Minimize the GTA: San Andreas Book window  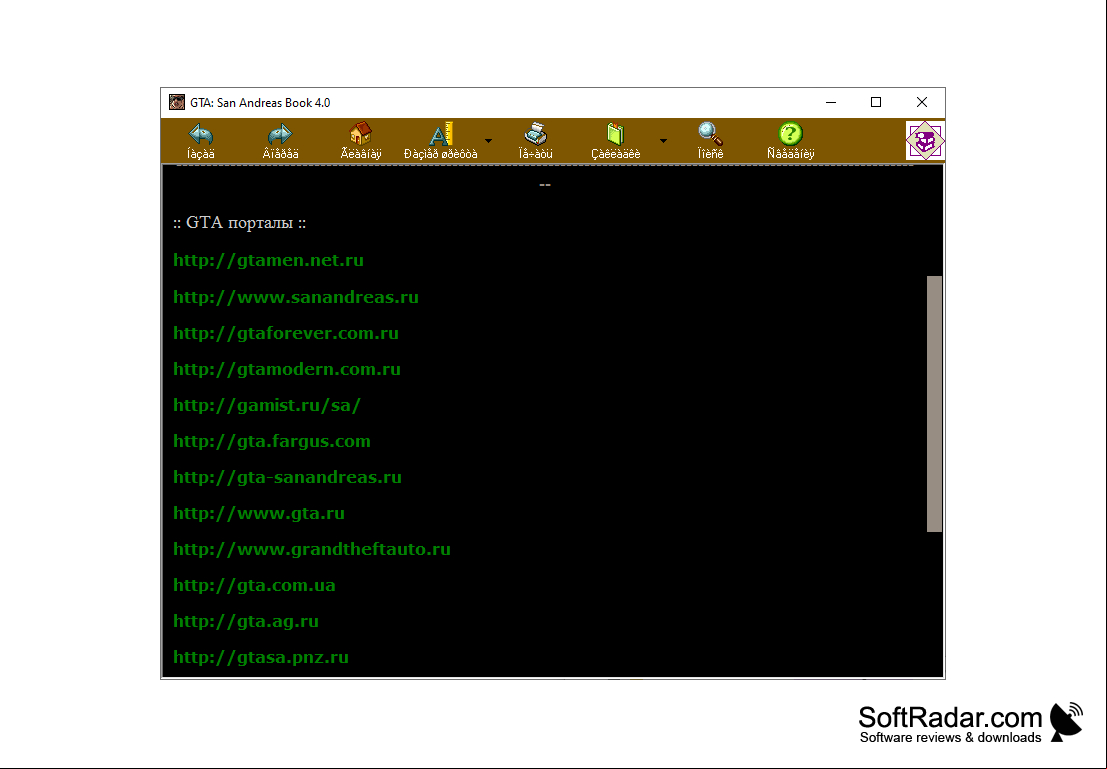831,102
